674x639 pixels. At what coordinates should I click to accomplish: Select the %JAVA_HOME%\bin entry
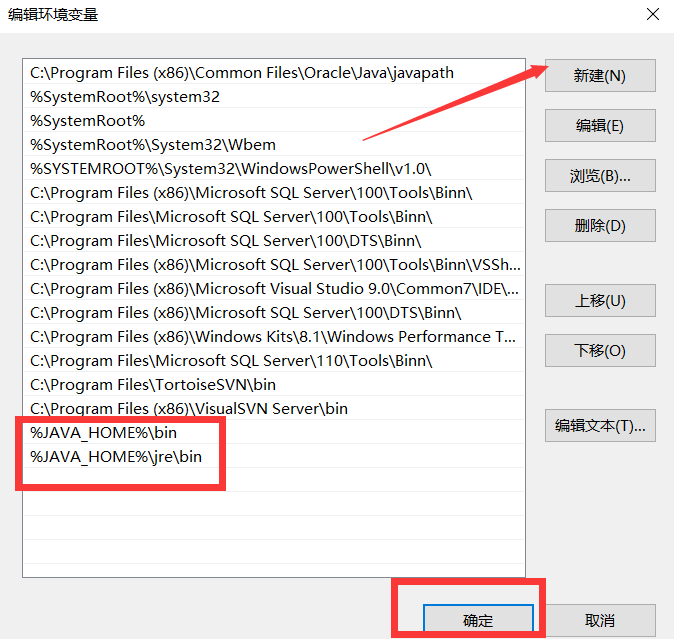tap(274, 433)
